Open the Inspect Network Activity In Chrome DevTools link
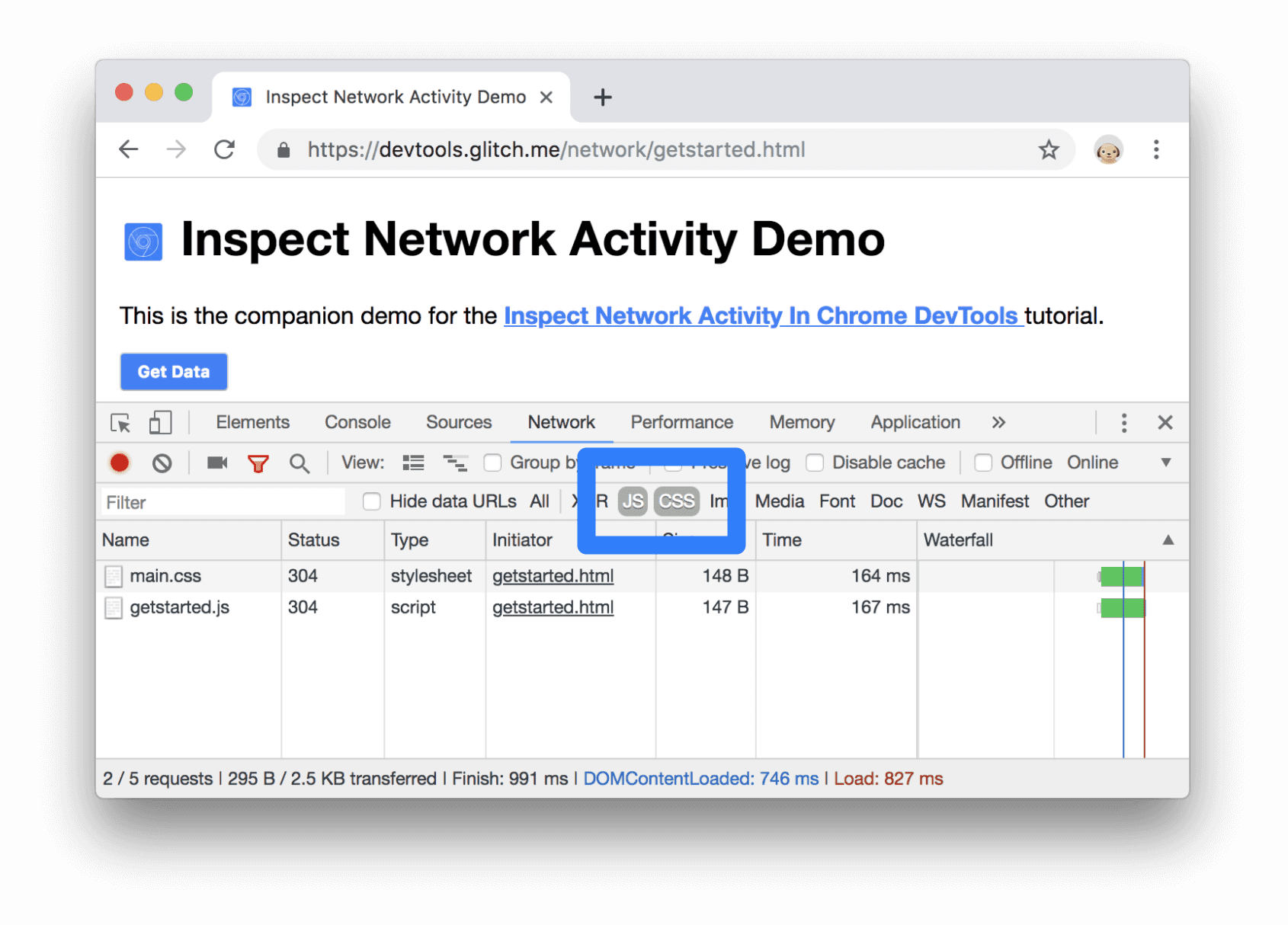1288x925 pixels. [763, 315]
